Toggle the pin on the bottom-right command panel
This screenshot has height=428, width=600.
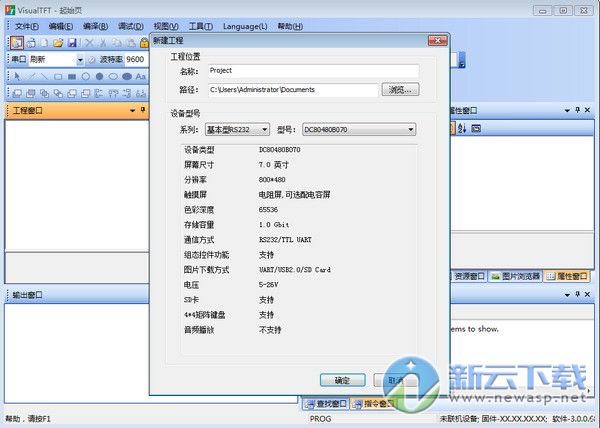point(577,295)
